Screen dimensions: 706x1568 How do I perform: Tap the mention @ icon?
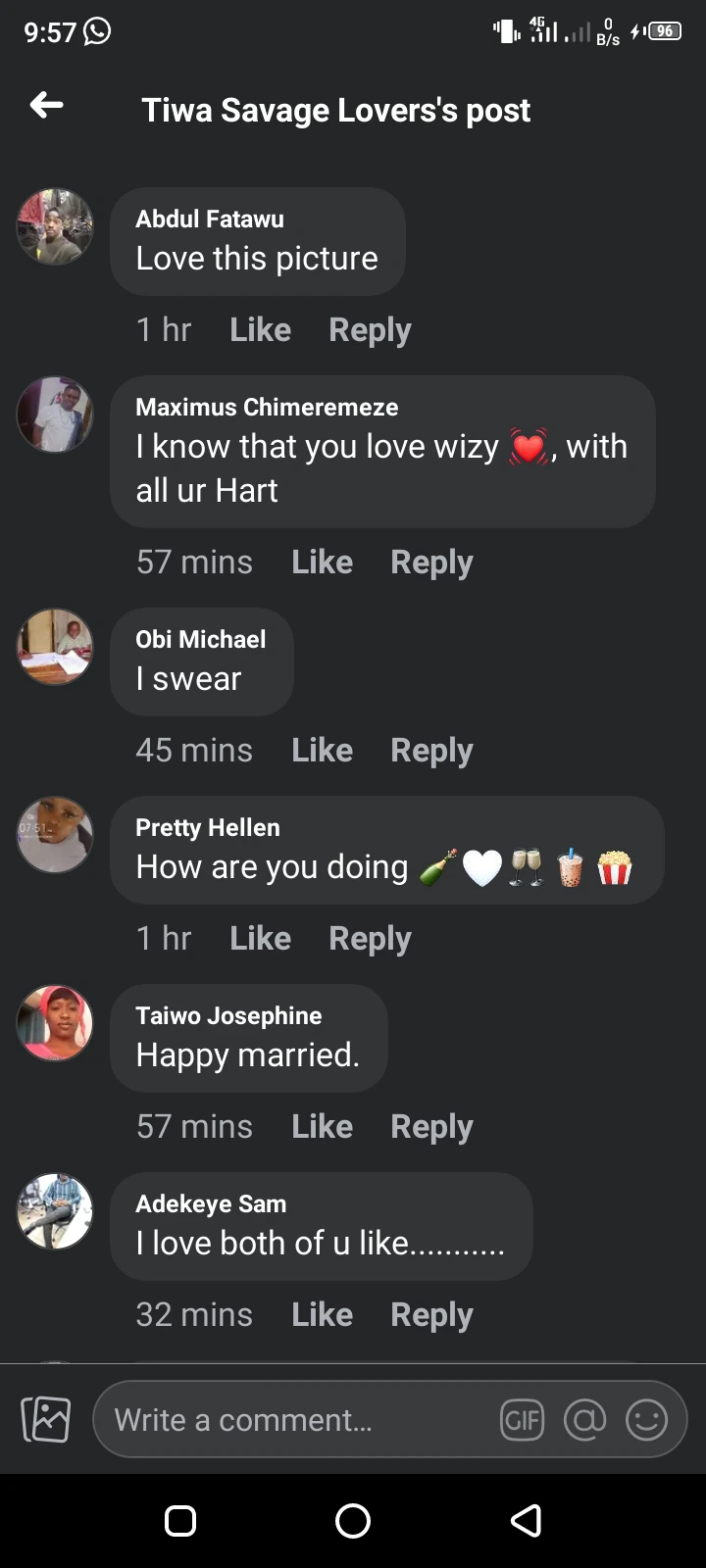click(x=584, y=1419)
